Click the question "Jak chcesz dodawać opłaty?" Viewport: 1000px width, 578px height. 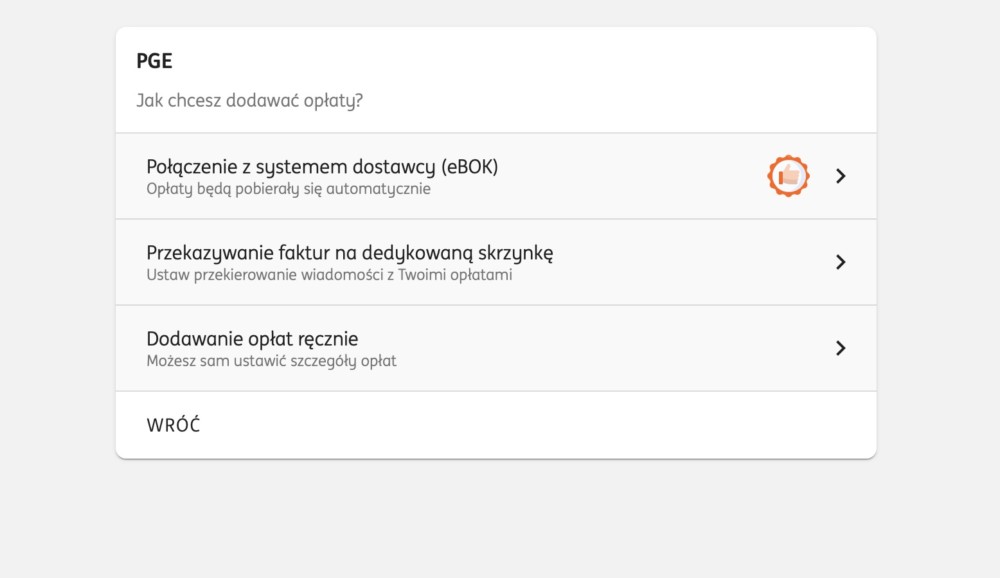249,101
